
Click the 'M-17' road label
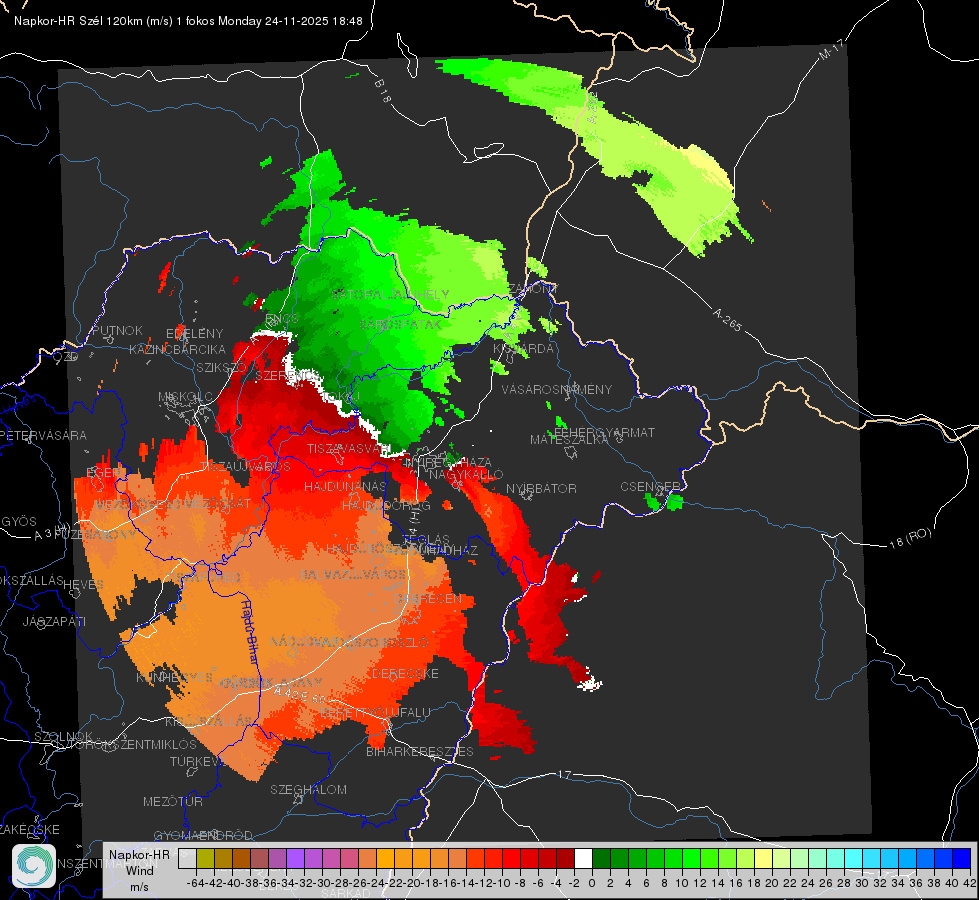point(831,49)
